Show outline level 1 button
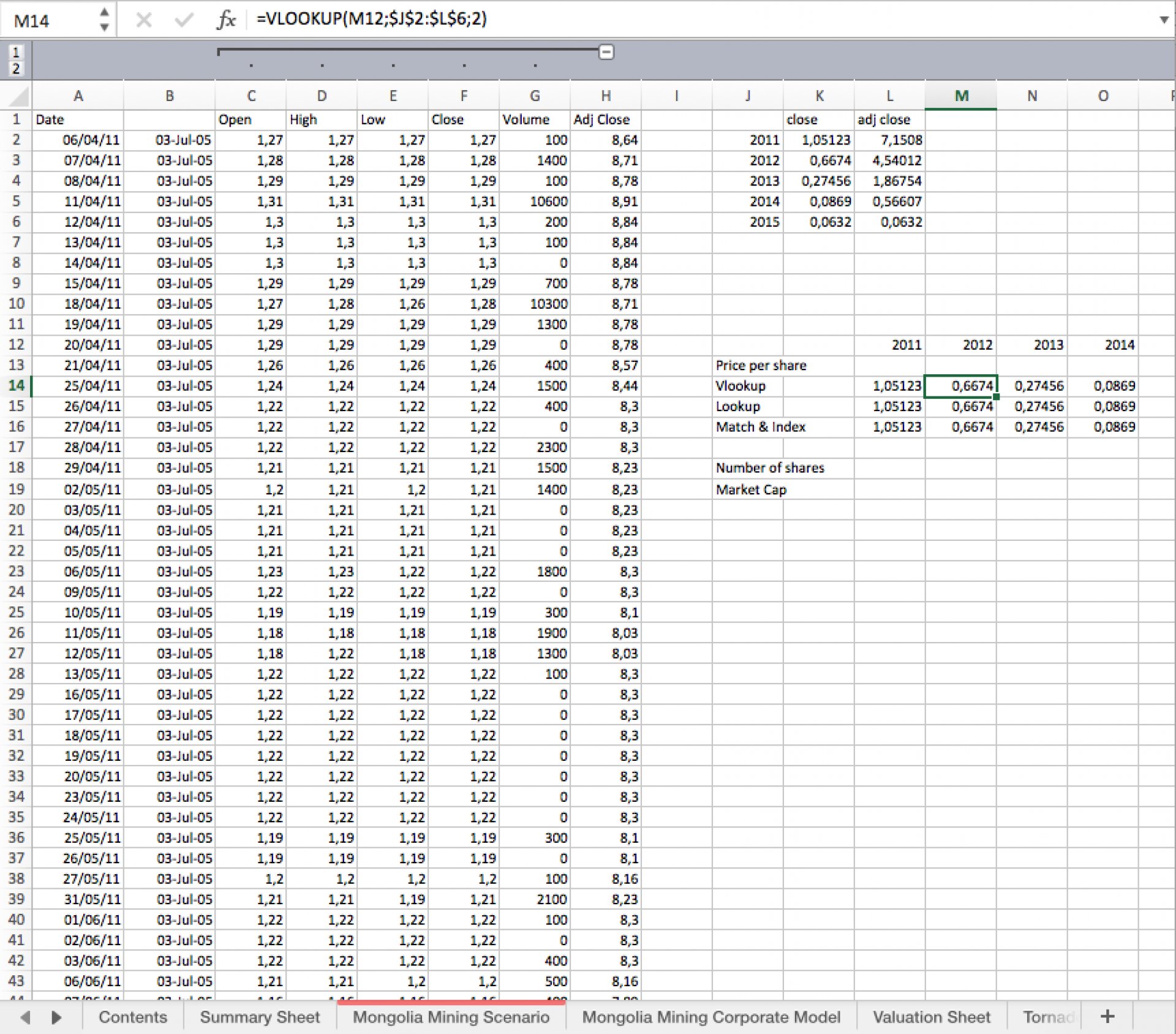This screenshot has height=1034, width=1176. [x=16, y=52]
